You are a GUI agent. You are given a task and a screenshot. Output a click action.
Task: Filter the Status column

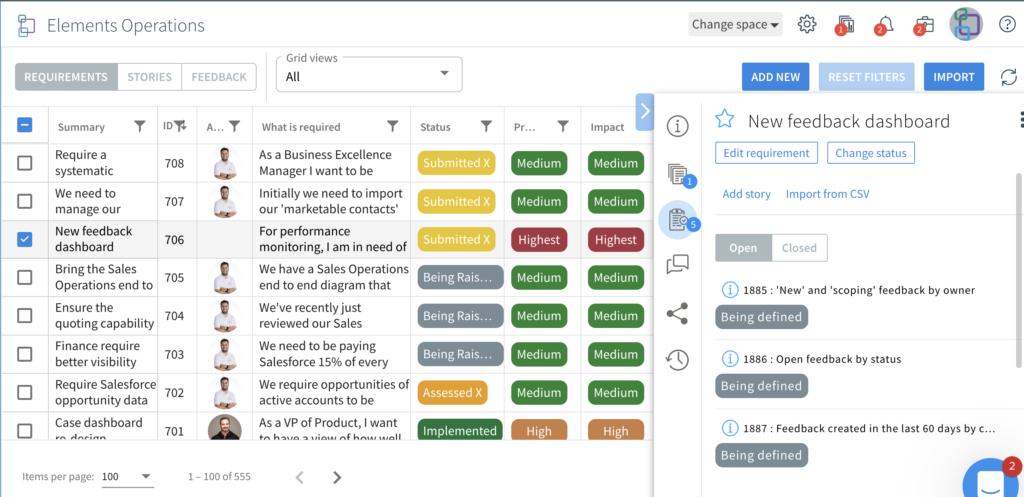pos(486,127)
